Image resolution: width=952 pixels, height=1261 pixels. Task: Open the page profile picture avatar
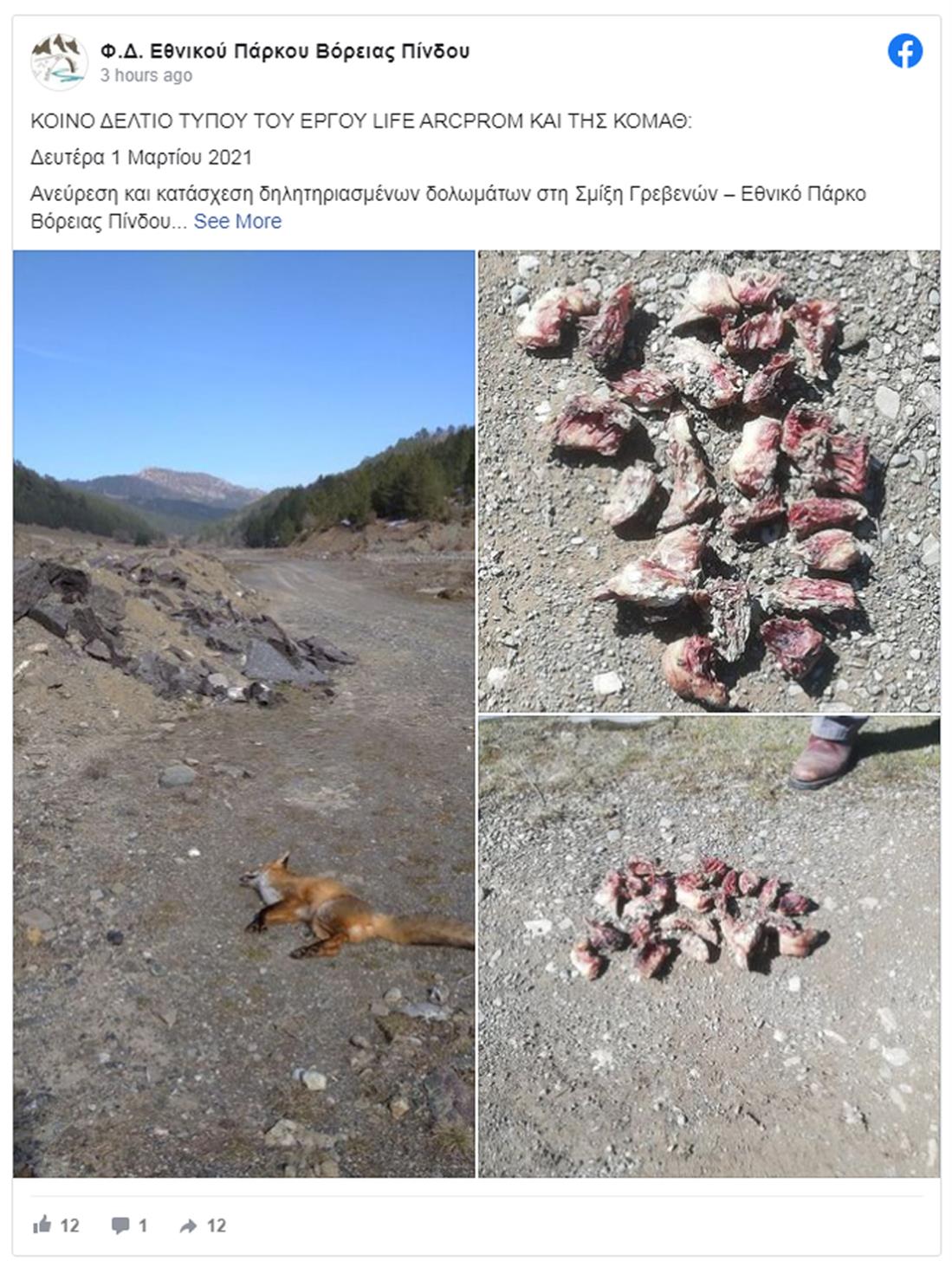[x=59, y=61]
